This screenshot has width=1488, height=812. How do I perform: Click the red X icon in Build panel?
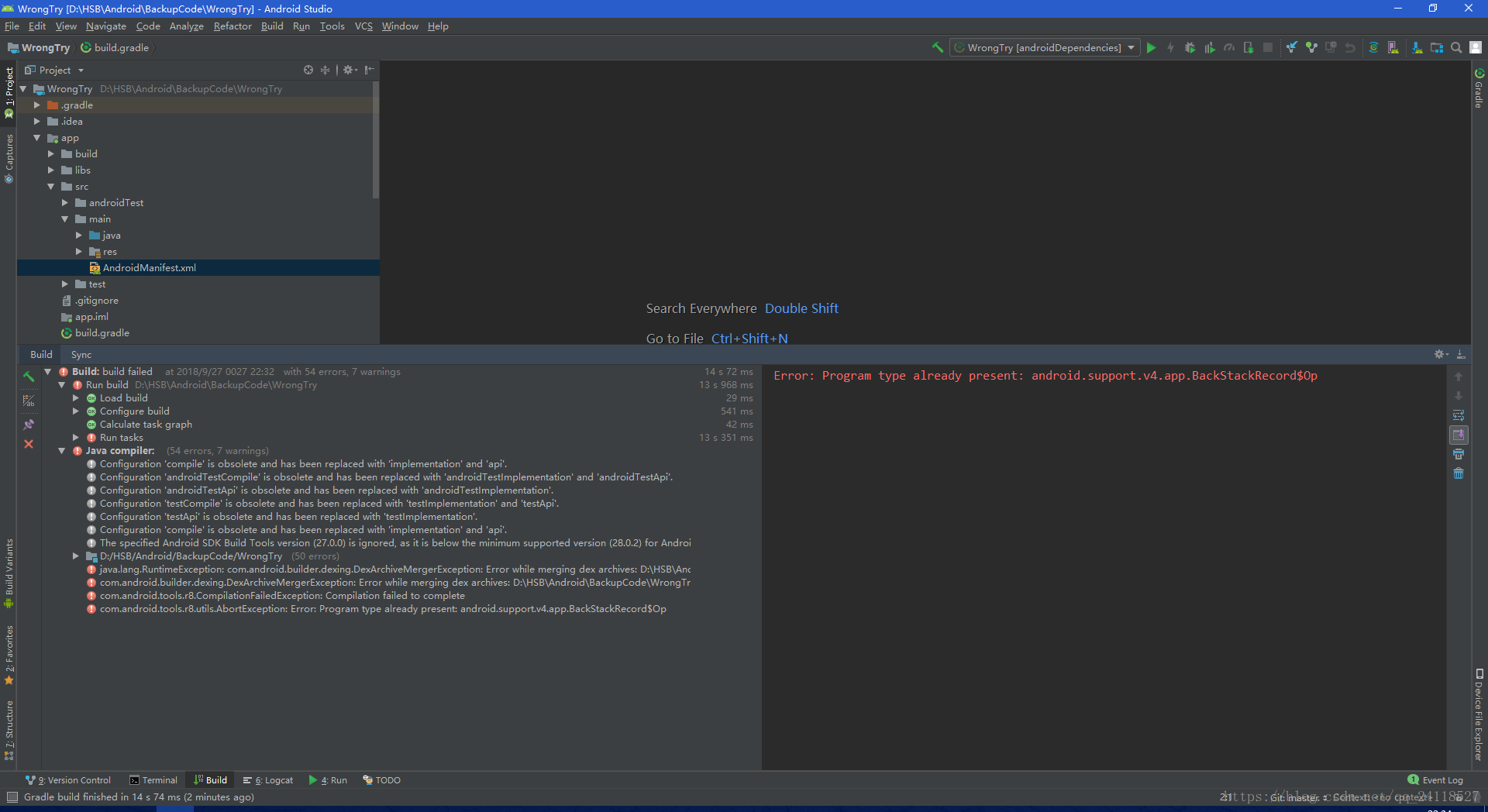click(29, 444)
